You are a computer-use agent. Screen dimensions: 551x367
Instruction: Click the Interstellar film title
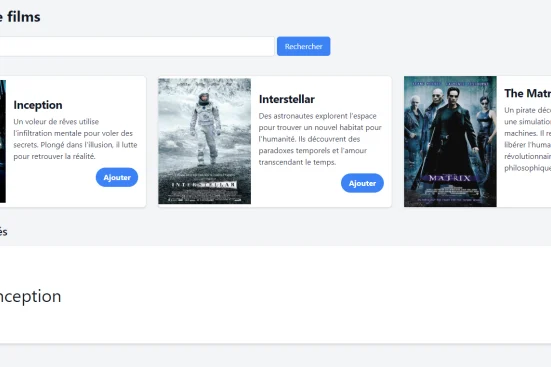(287, 99)
